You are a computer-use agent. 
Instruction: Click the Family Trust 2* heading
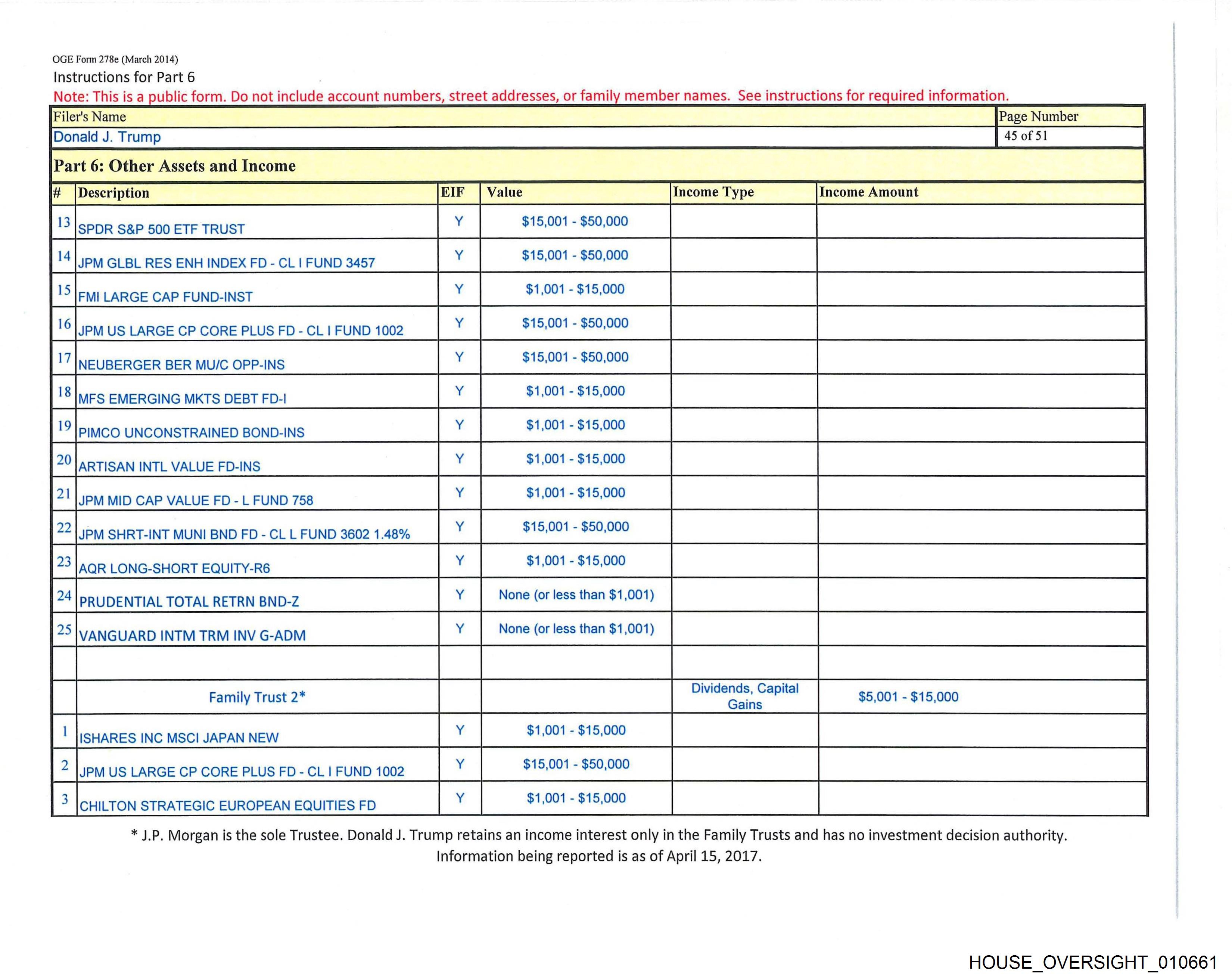[256, 697]
